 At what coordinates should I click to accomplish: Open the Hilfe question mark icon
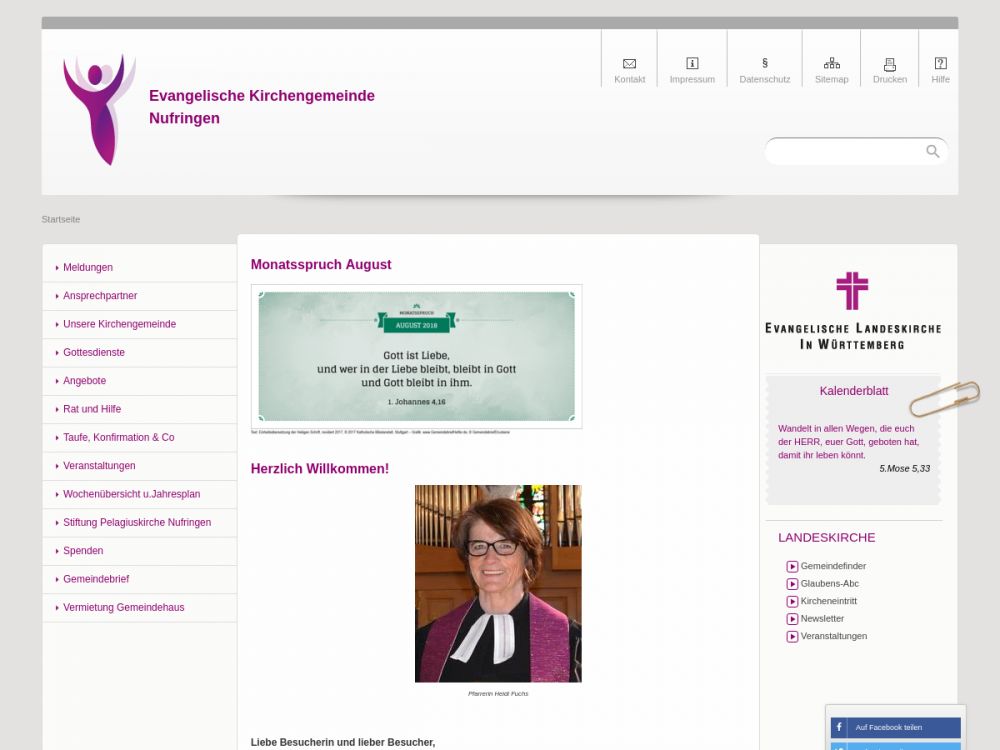tap(940, 64)
